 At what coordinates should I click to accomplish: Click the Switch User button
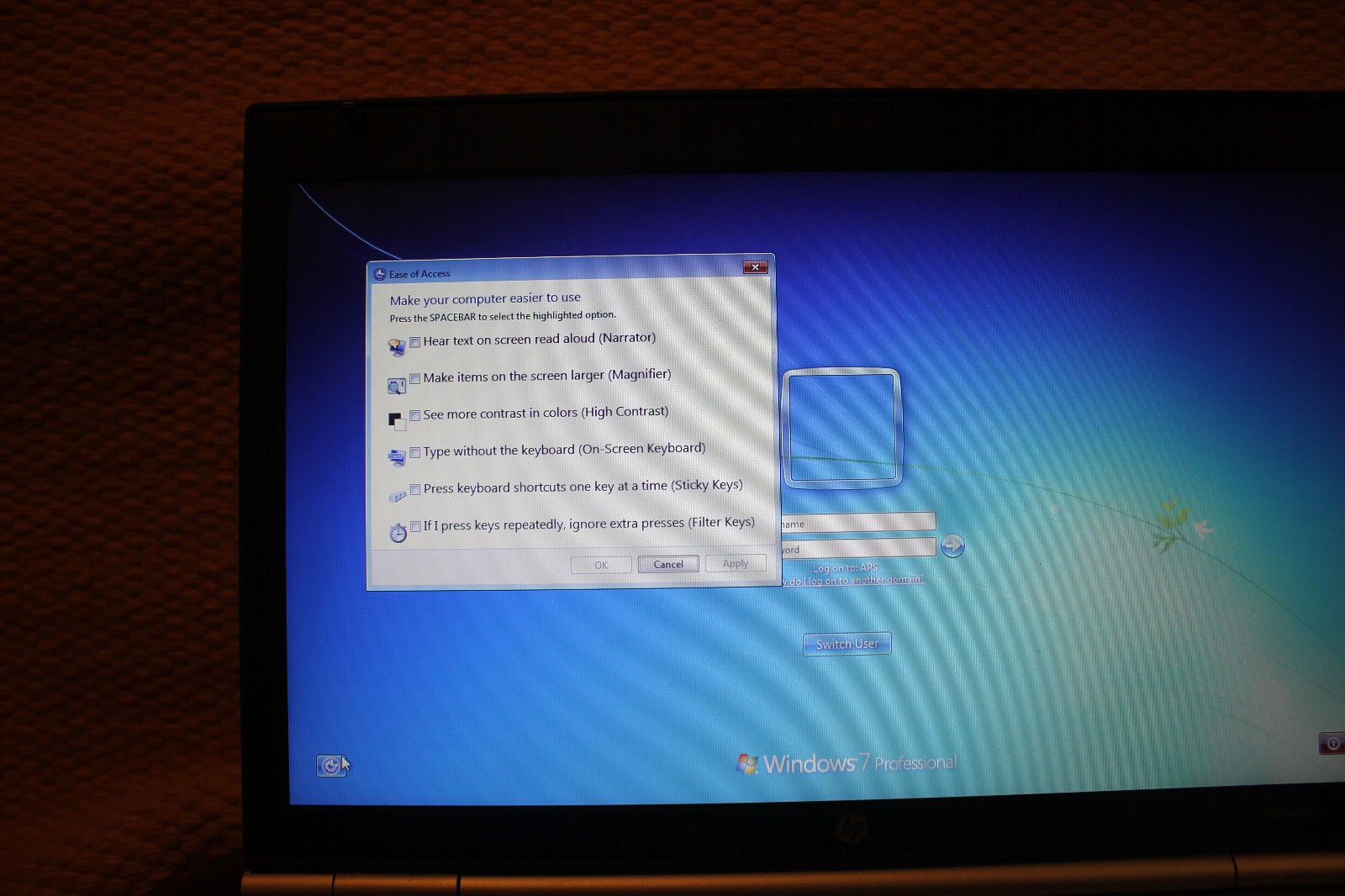click(847, 644)
